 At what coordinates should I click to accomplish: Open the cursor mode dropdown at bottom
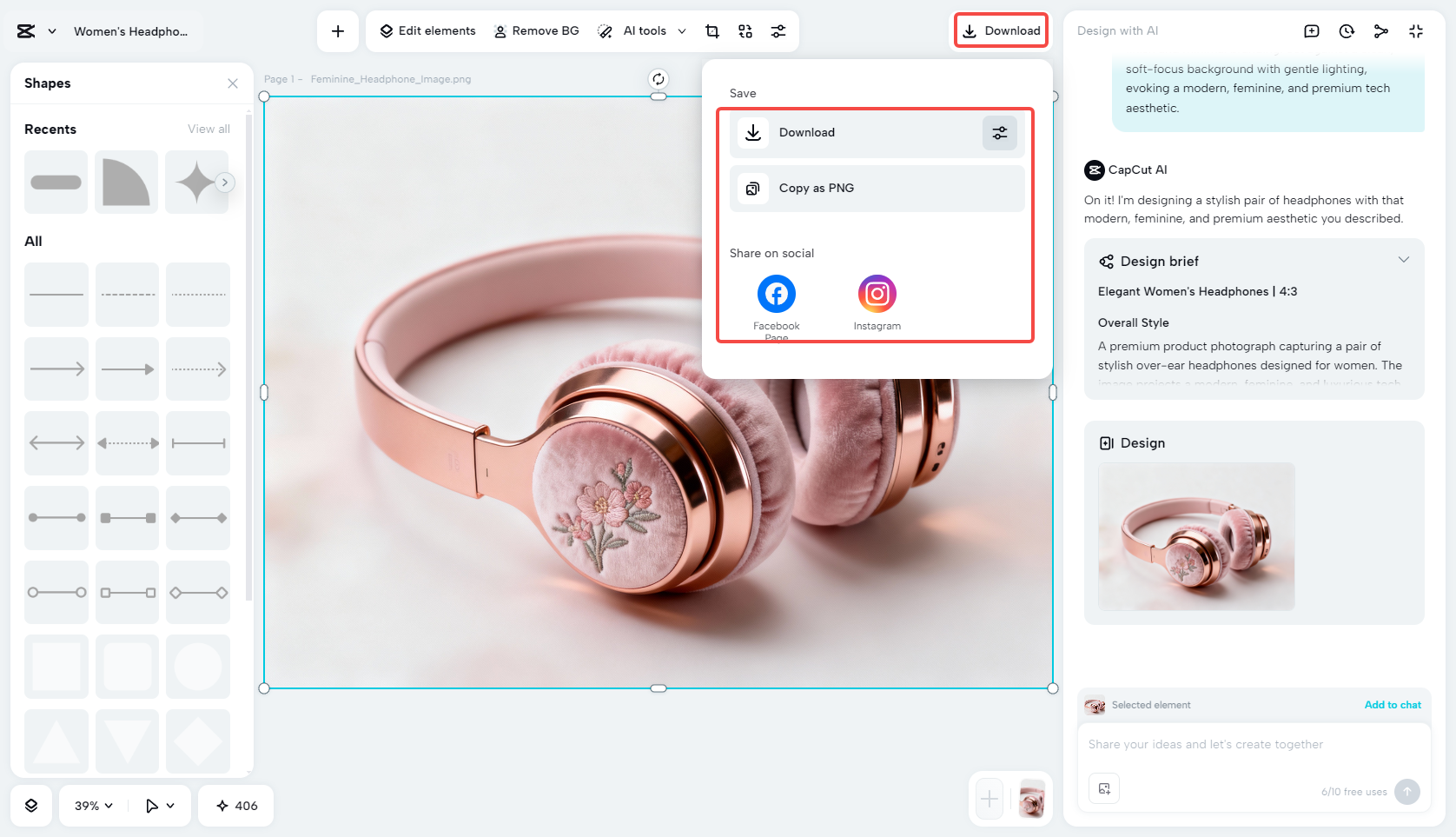pos(159,806)
